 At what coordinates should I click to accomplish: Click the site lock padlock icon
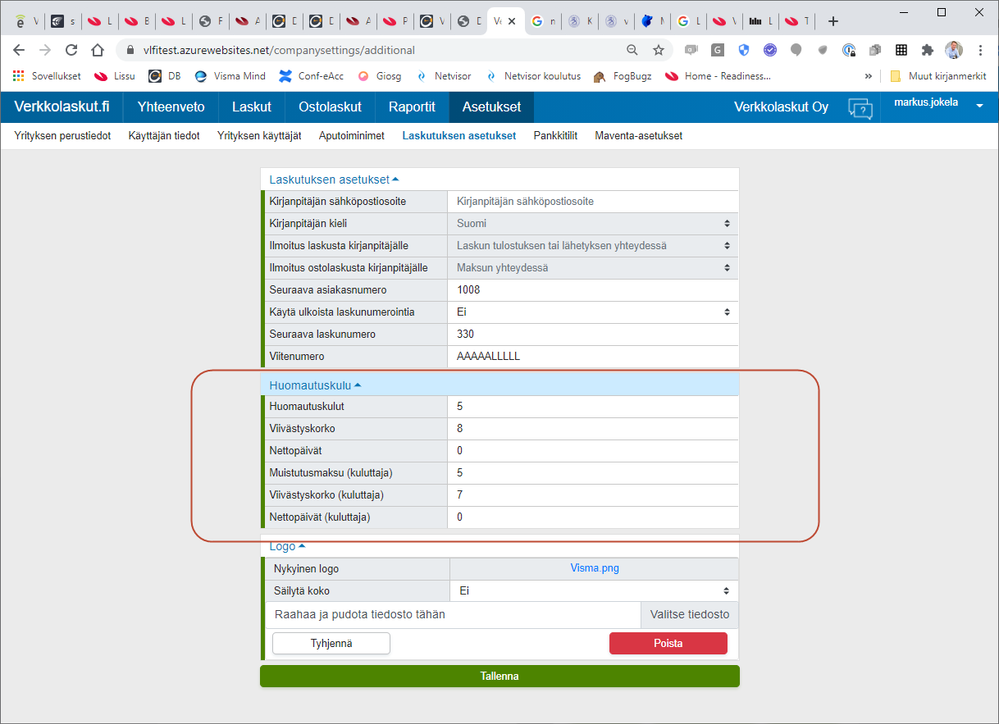131,50
